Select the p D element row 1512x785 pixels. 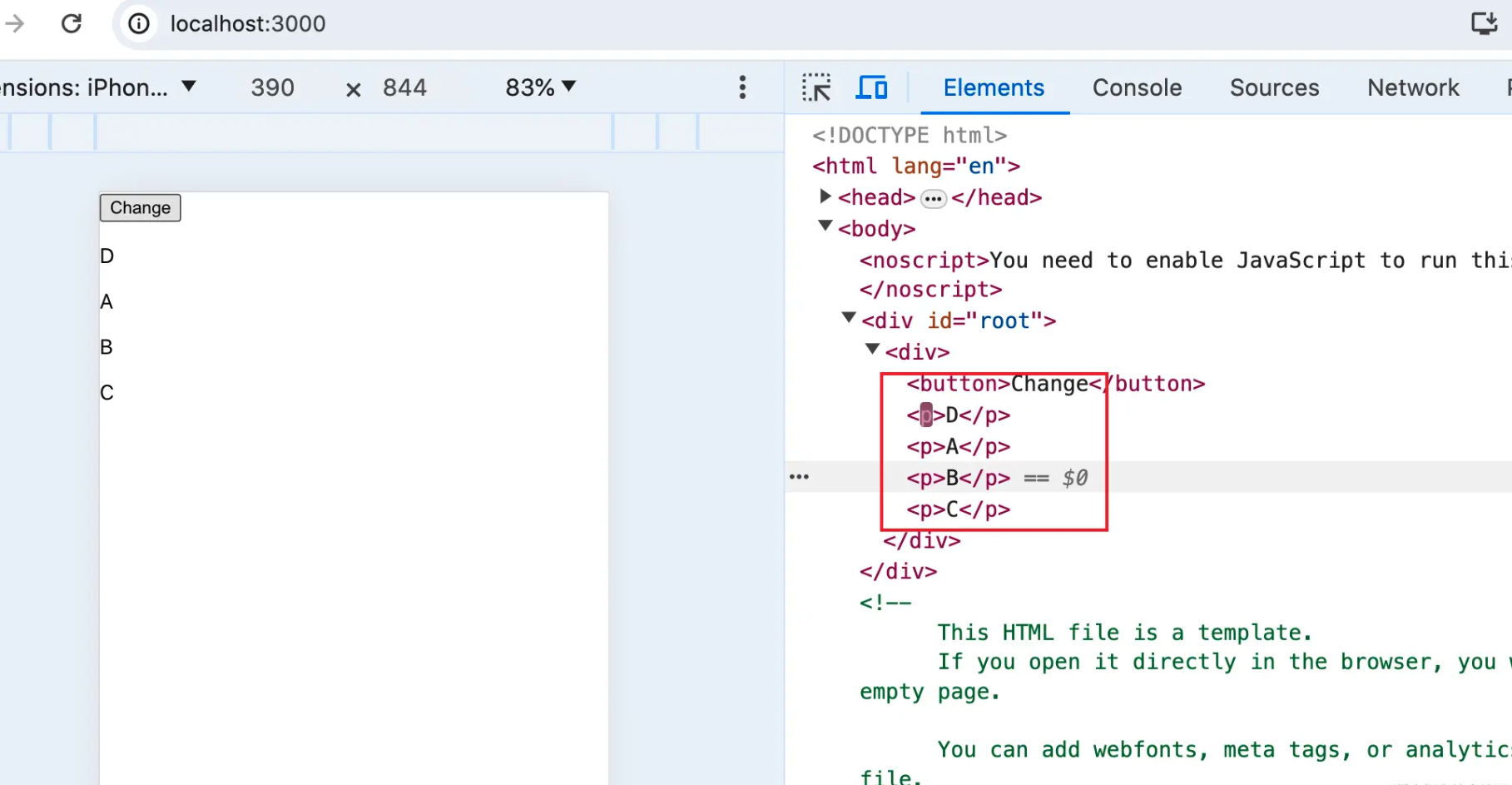959,415
